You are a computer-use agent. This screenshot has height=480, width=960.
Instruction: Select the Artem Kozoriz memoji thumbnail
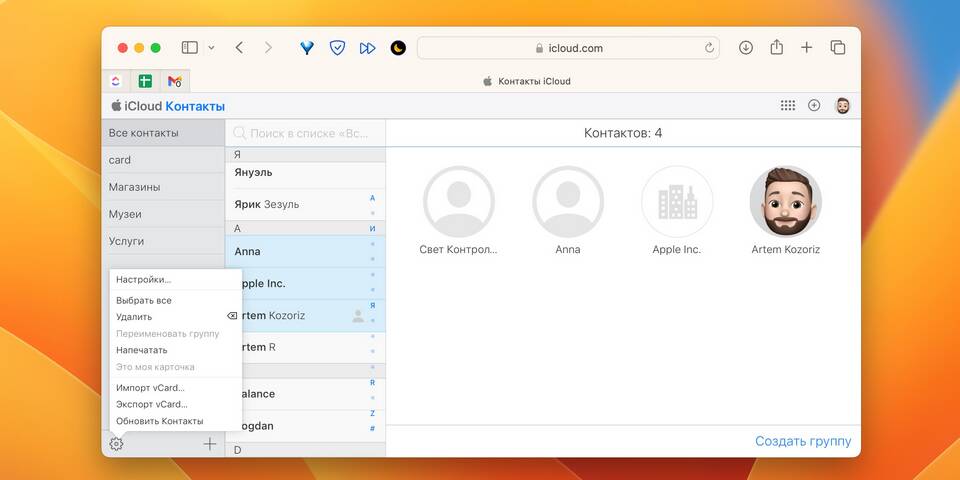(785, 201)
